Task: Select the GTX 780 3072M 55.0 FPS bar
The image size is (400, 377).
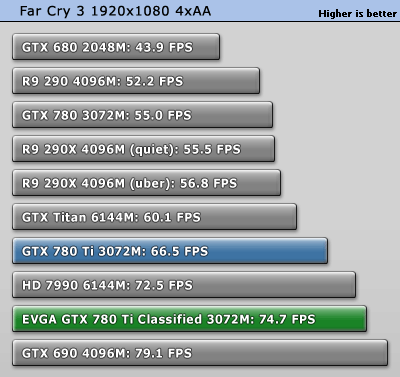Action: (x=142, y=115)
